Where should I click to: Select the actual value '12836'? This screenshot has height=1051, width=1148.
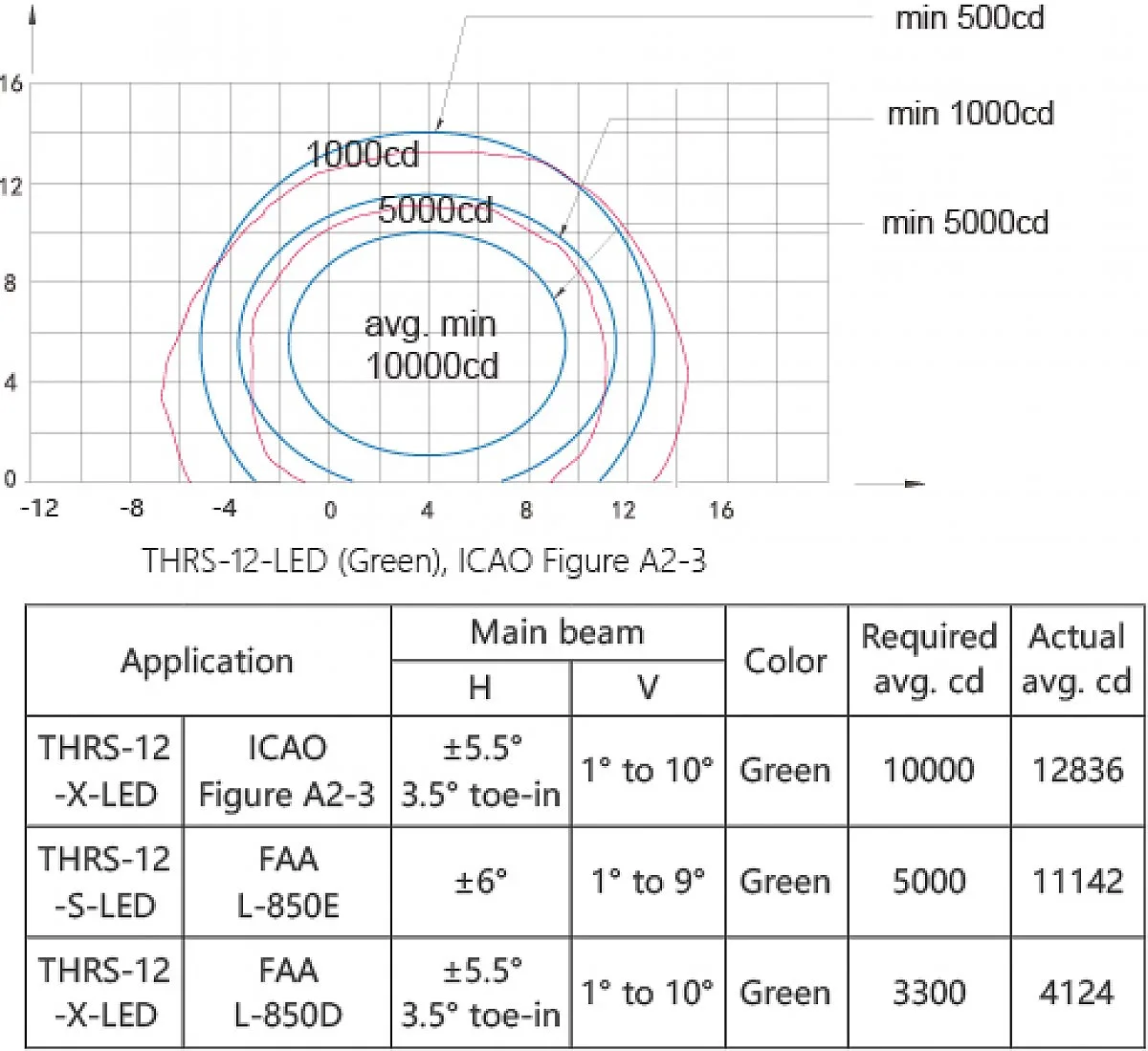[x=1077, y=771]
